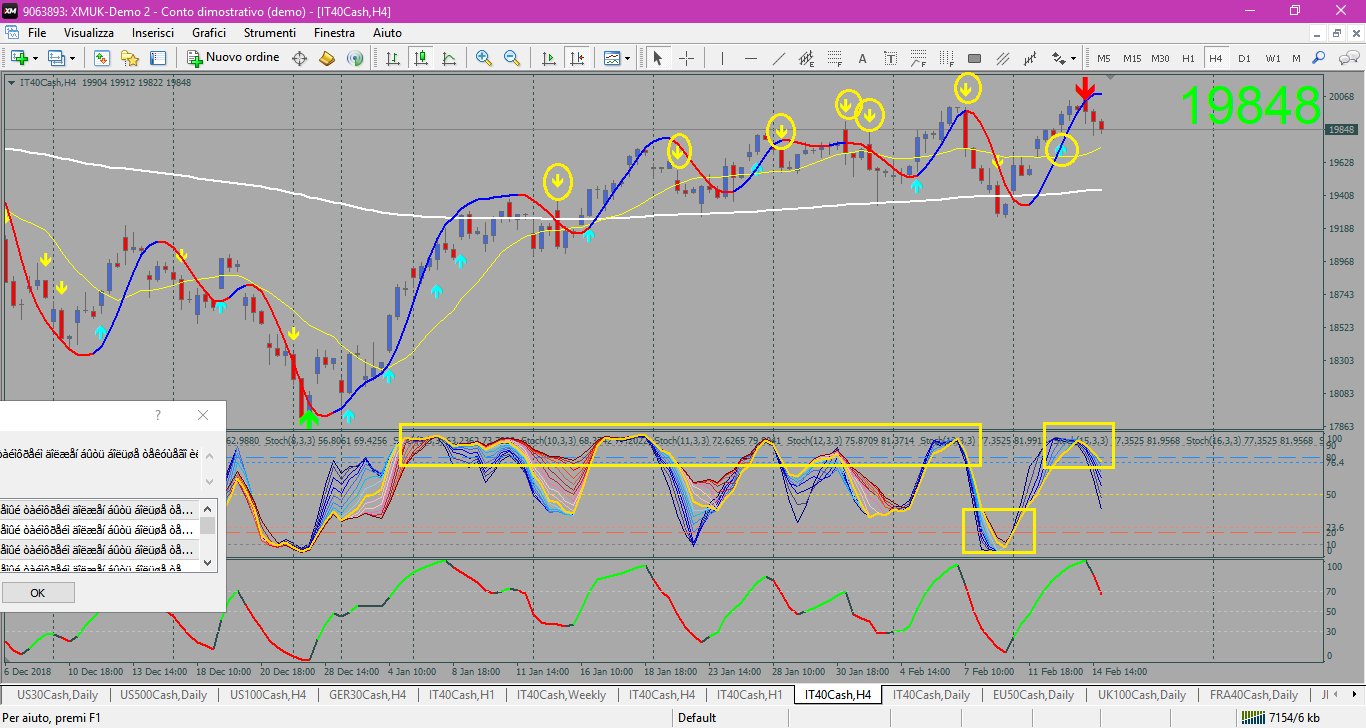Open the UK100Cash,Daily chart tab

(1142, 695)
